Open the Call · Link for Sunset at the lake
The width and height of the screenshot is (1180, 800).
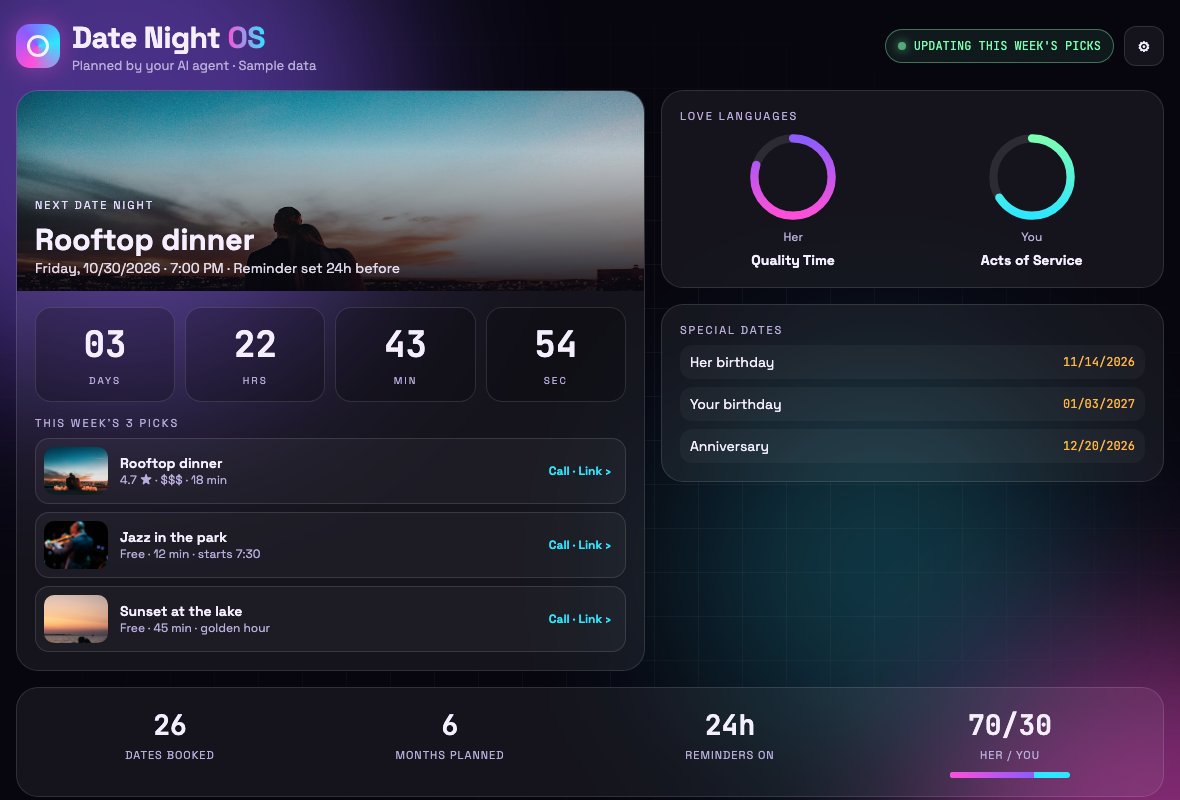click(x=579, y=619)
